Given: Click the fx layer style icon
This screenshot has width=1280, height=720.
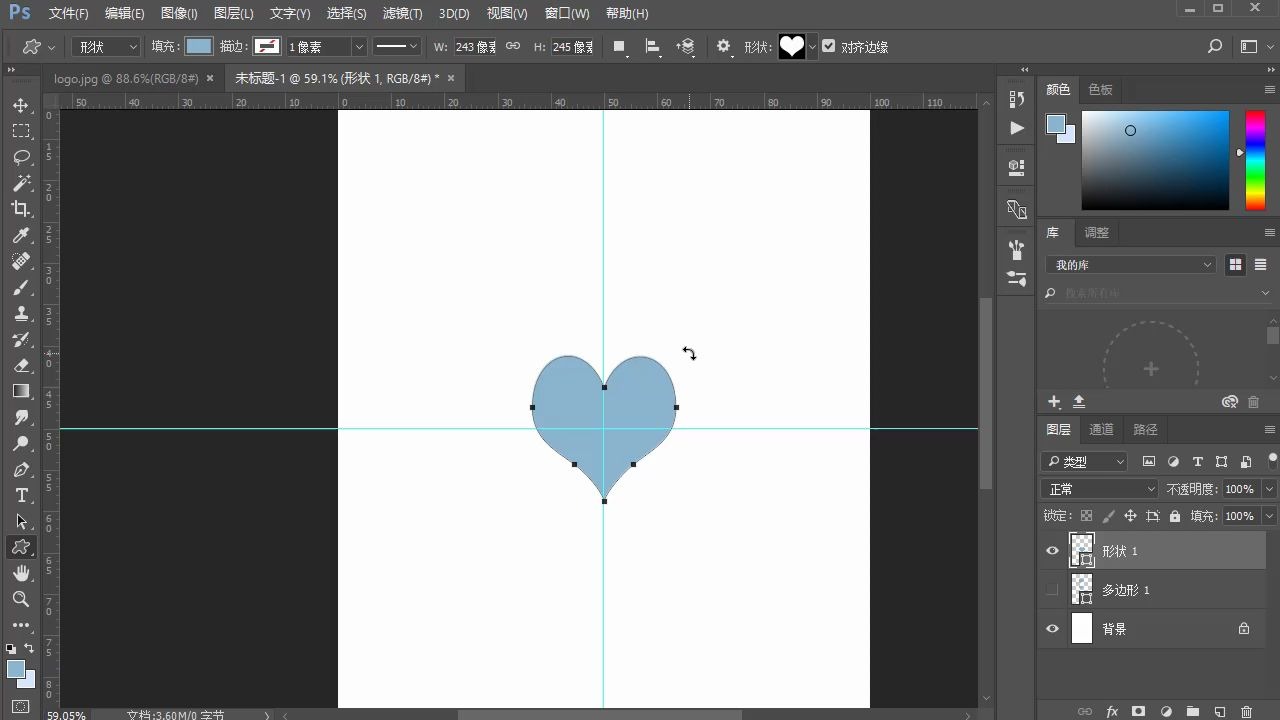Looking at the screenshot, I should [1112, 712].
